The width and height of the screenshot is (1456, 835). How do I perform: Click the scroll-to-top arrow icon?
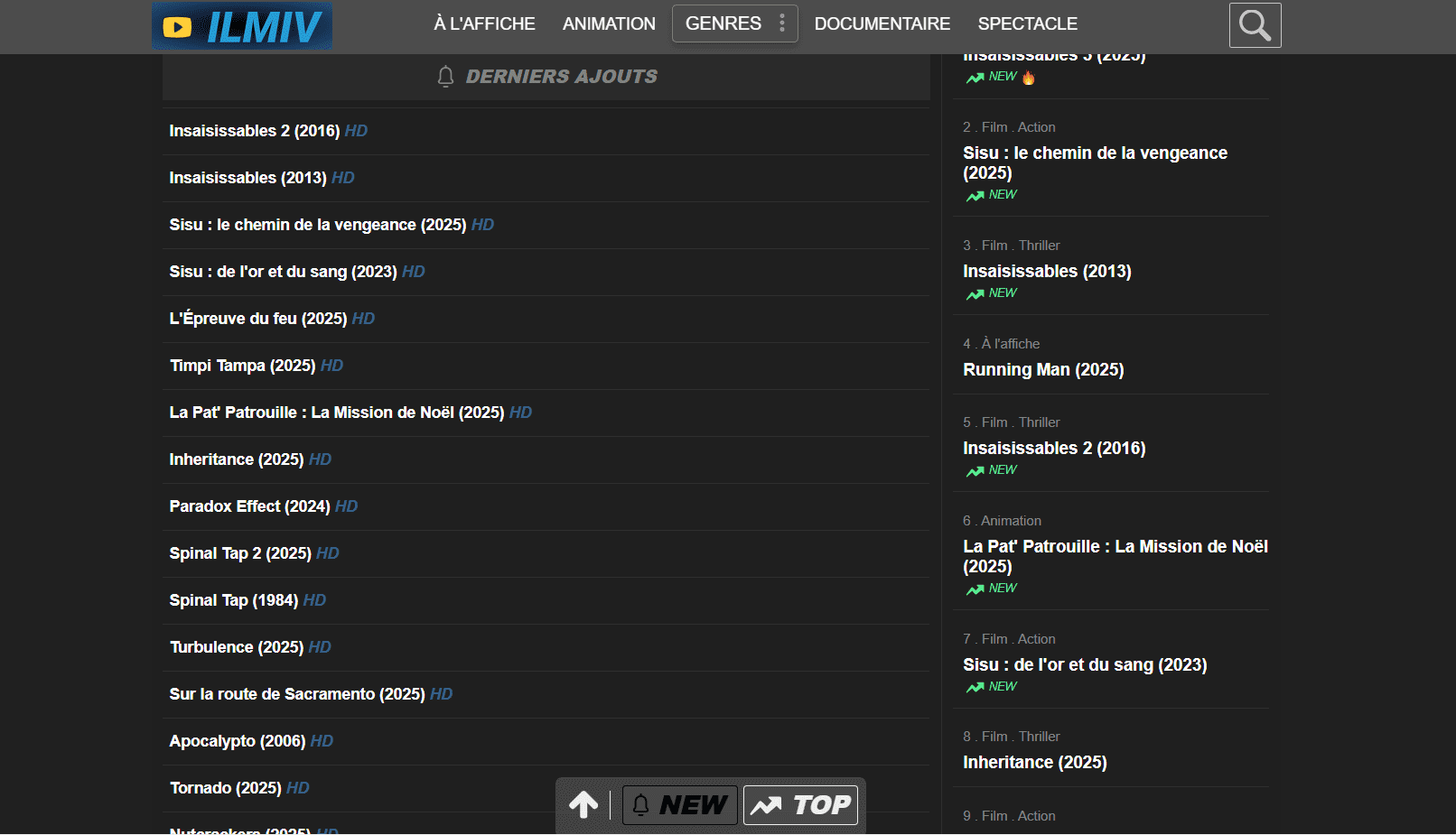coord(583,804)
